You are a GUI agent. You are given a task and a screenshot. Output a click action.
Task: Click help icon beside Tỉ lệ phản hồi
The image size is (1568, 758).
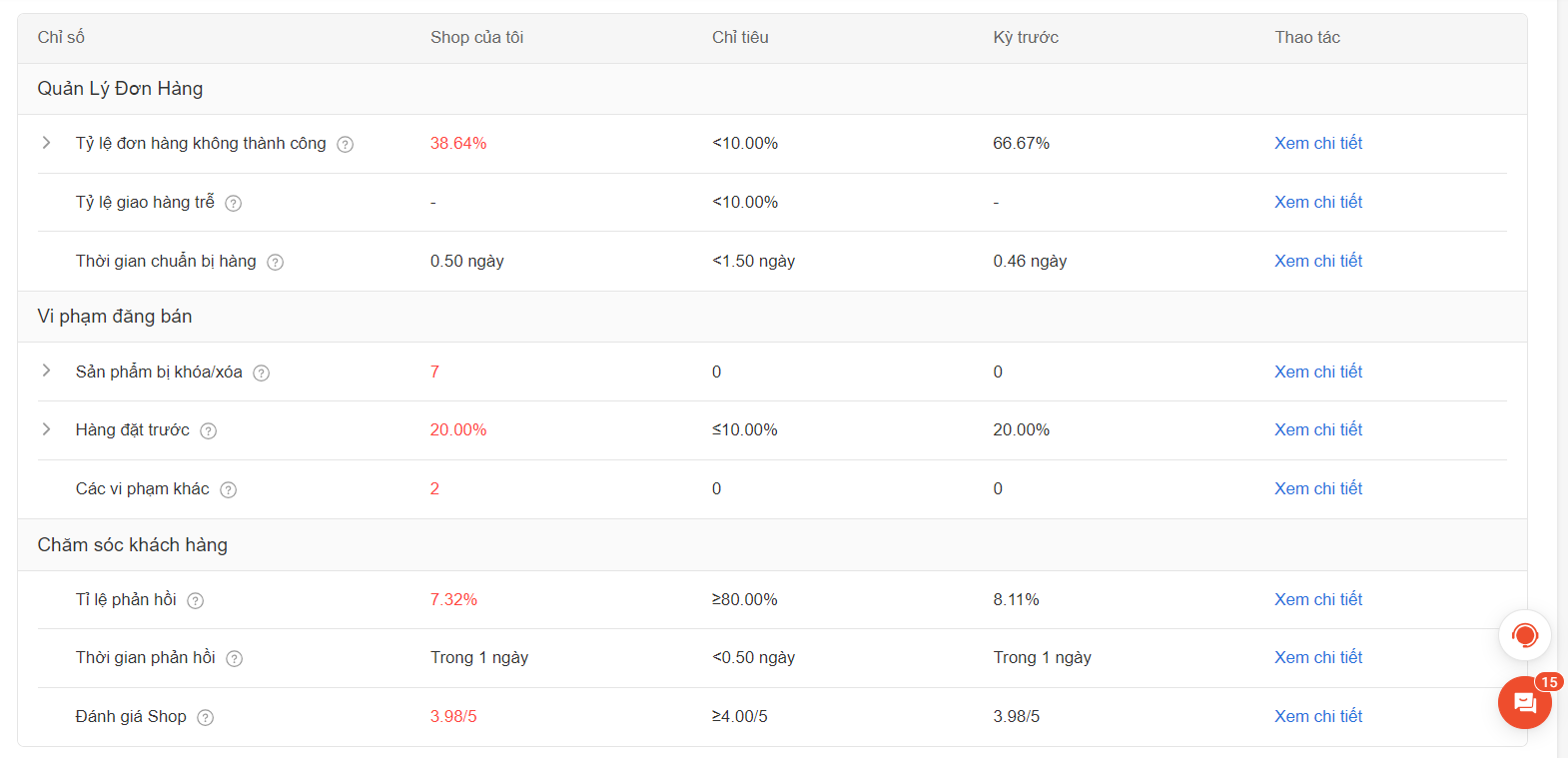[x=196, y=601]
